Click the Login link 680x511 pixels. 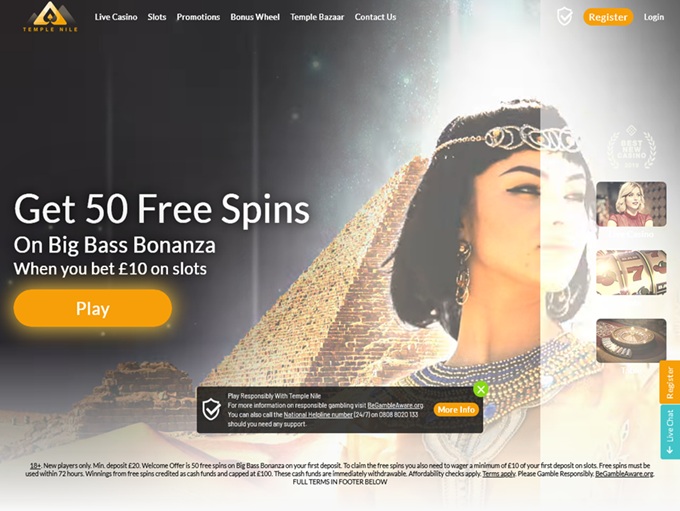(x=654, y=17)
